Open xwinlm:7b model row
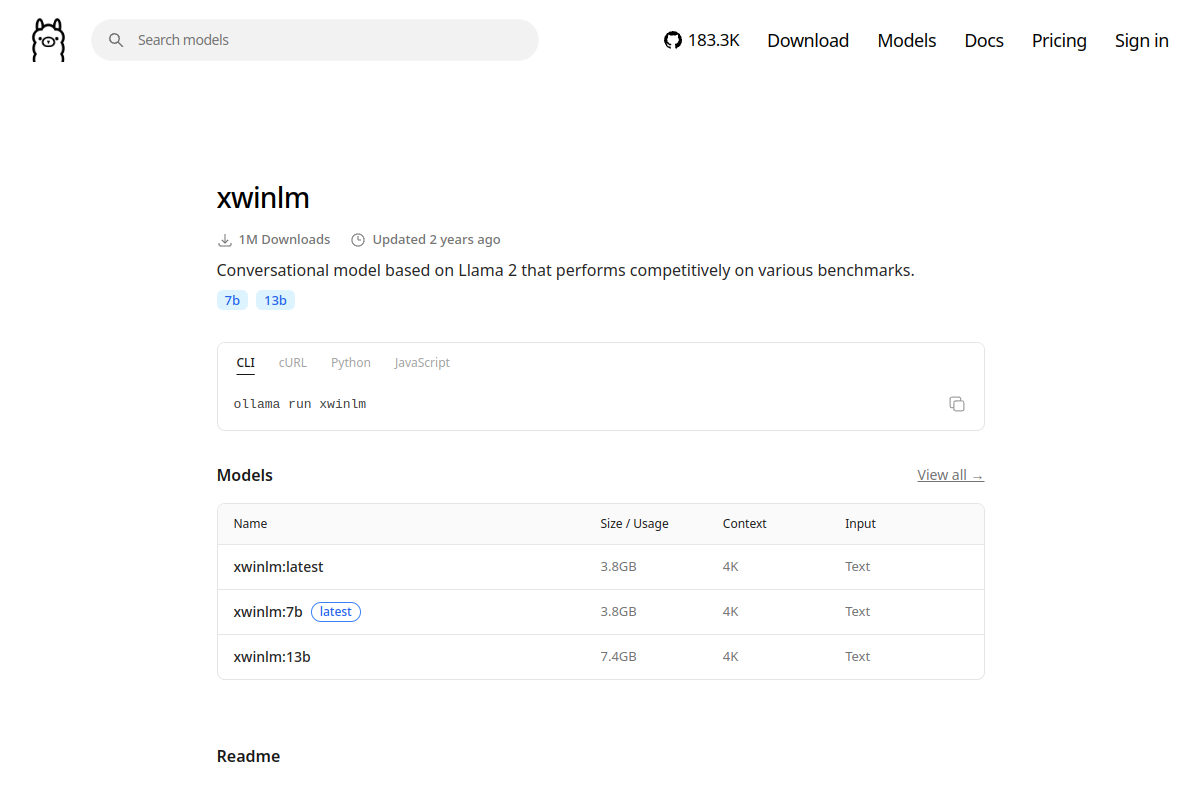1200x800 pixels. [601, 612]
